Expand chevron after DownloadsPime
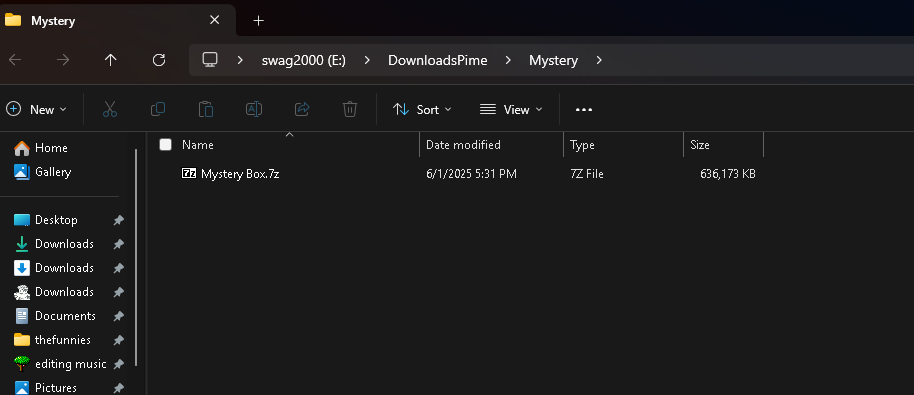The width and height of the screenshot is (914, 395). [508, 60]
